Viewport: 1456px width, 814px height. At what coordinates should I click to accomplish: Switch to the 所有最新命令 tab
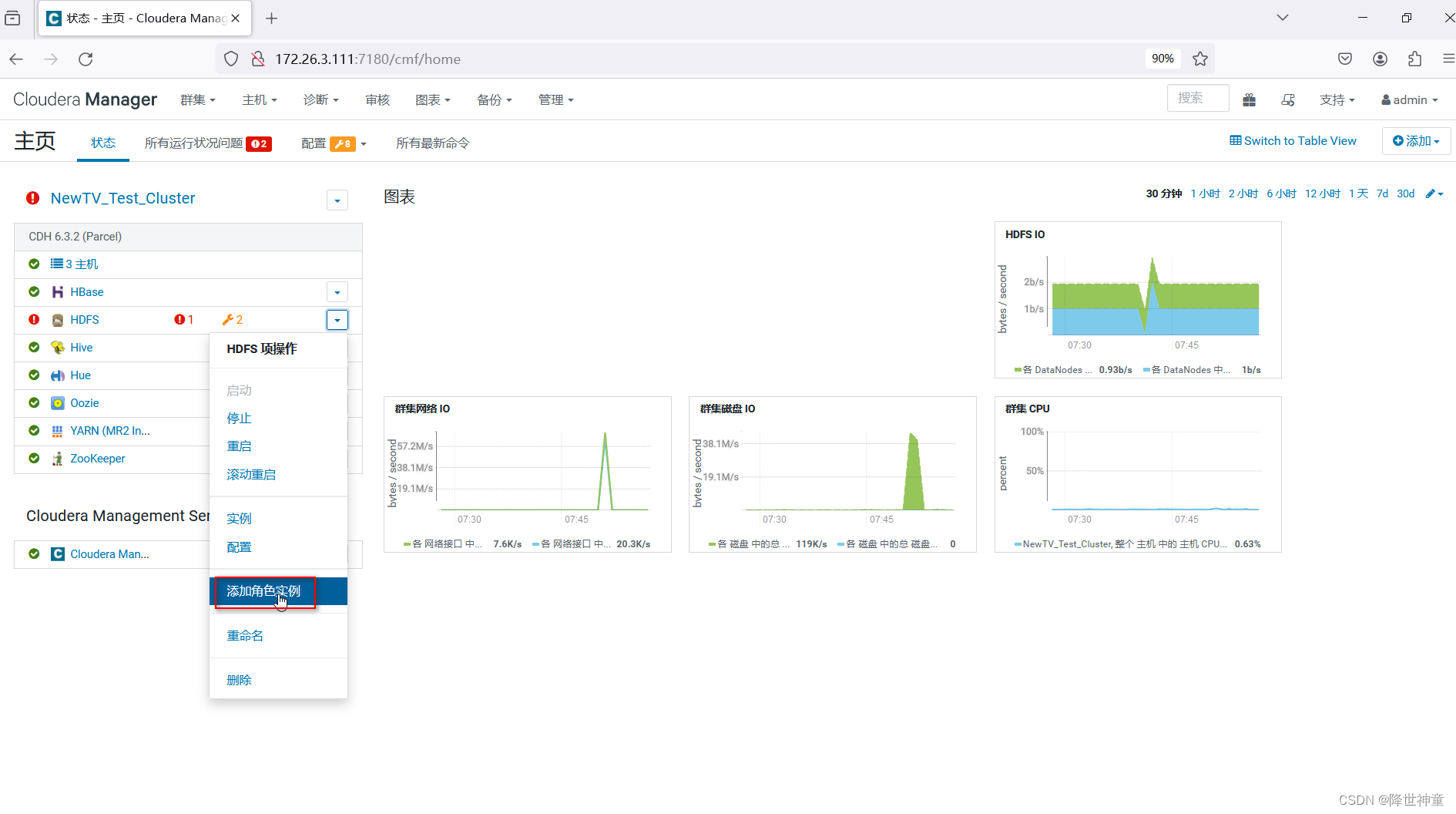[433, 143]
